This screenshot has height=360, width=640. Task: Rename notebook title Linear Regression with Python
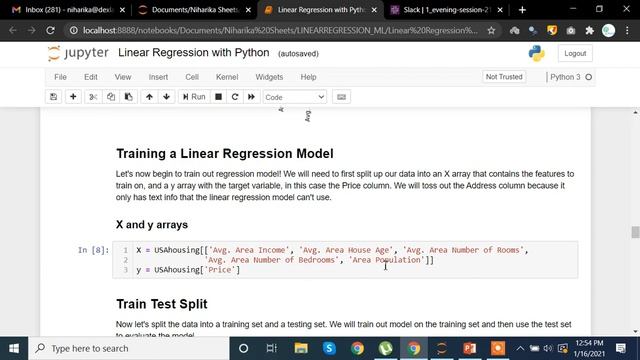point(193,53)
